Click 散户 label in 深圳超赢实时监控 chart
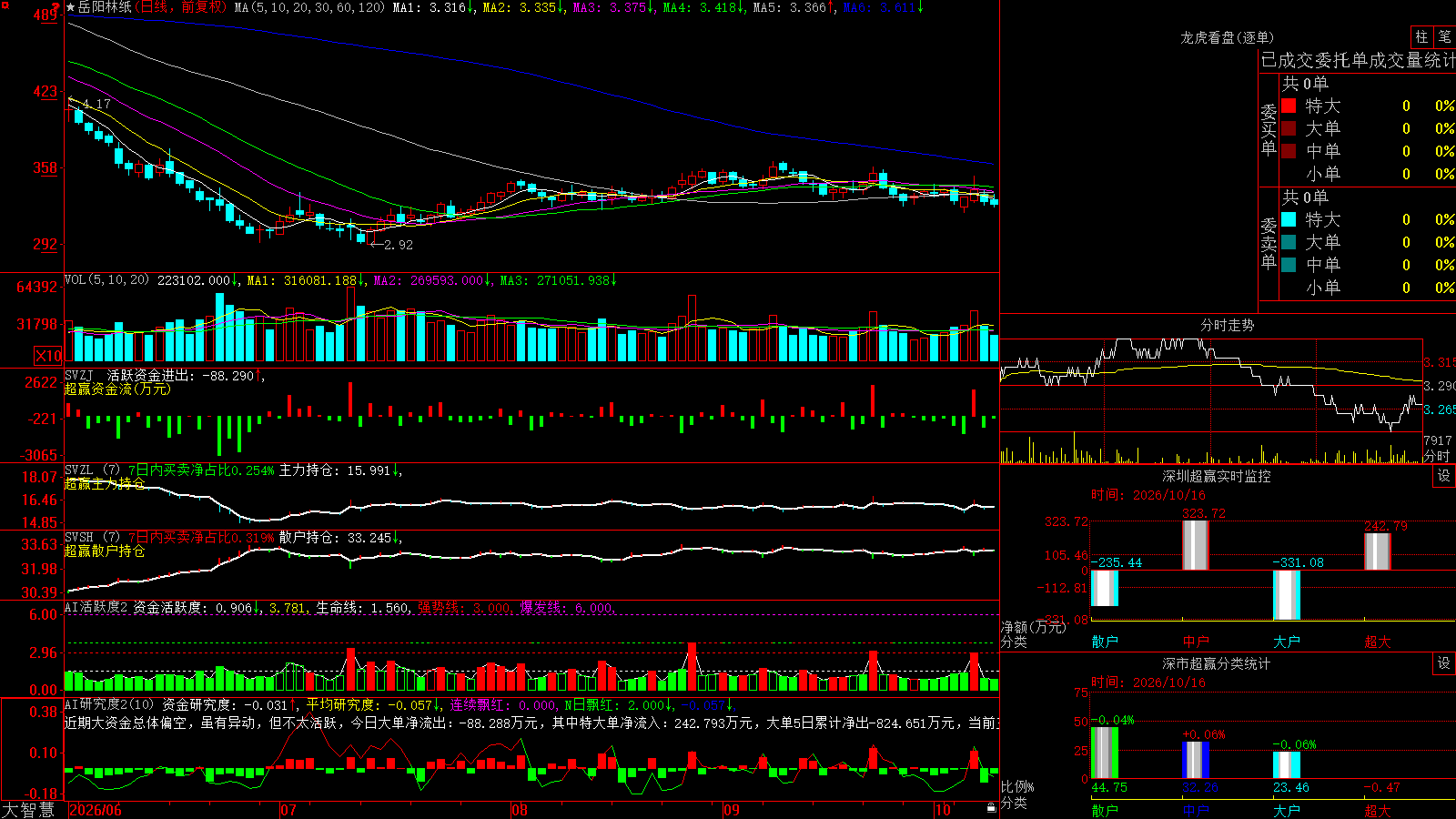The height and width of the screenshot is (819, 1456). point(1105,642)
